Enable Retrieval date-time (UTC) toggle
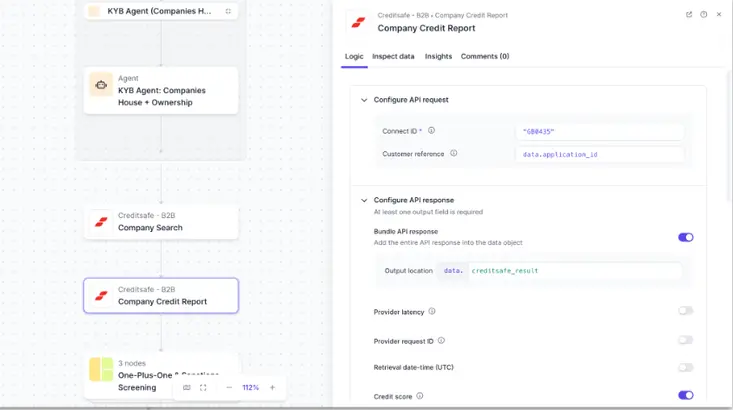The width and height of the screenshot is (733, 410). pos(686,367)
